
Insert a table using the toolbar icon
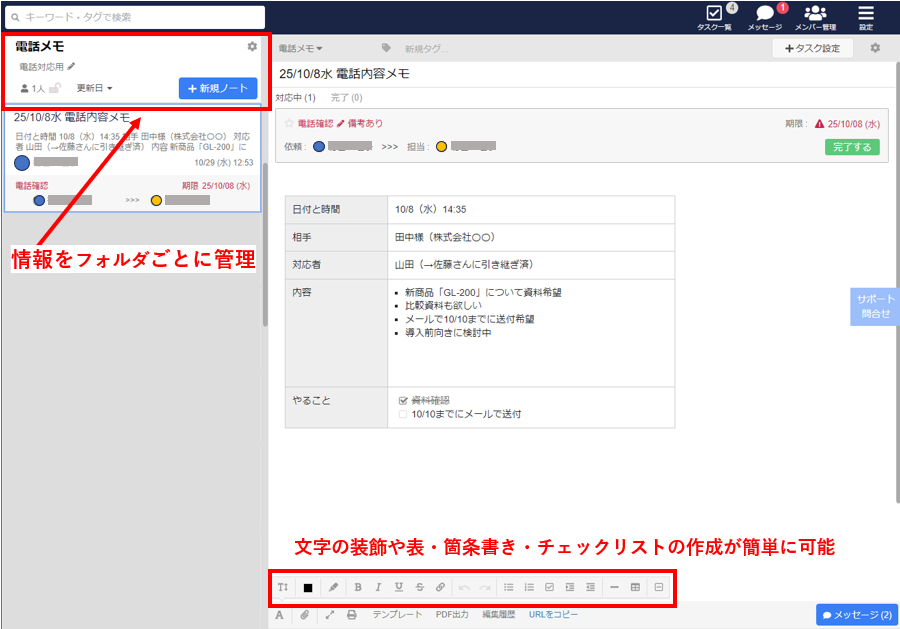[636, 587]
